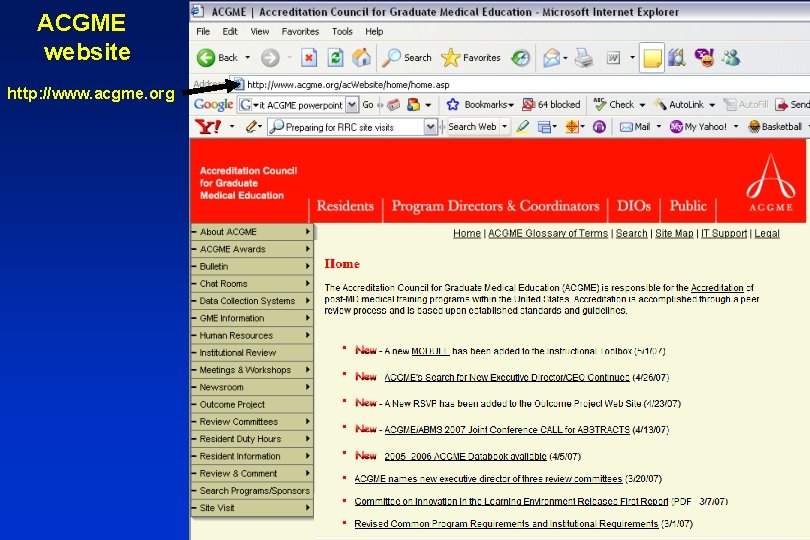Stop loading with the red X icon
This screenshot has height=540, width=810.
309,57
